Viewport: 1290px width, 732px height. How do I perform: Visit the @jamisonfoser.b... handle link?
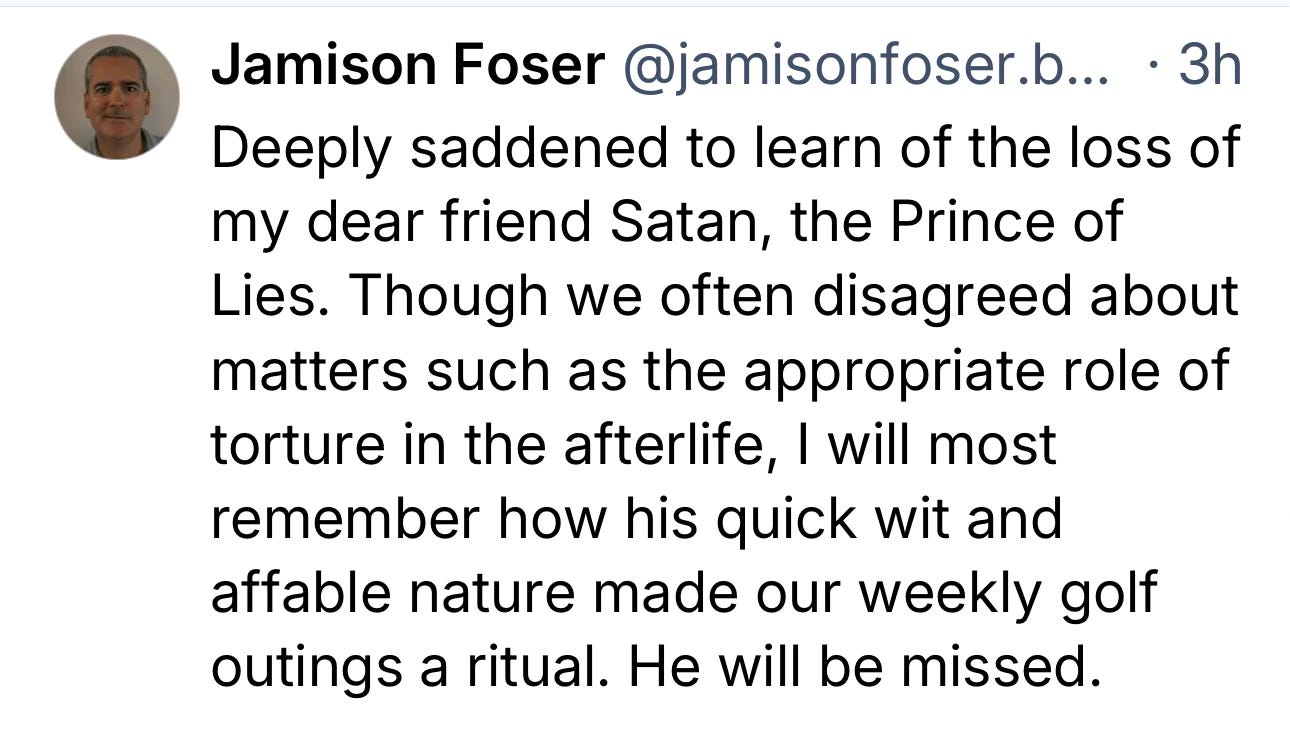(865, 68)
